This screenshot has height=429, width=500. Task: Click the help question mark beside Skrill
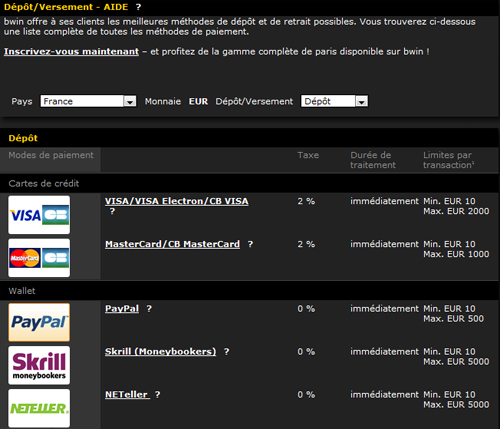coord(226,352)
